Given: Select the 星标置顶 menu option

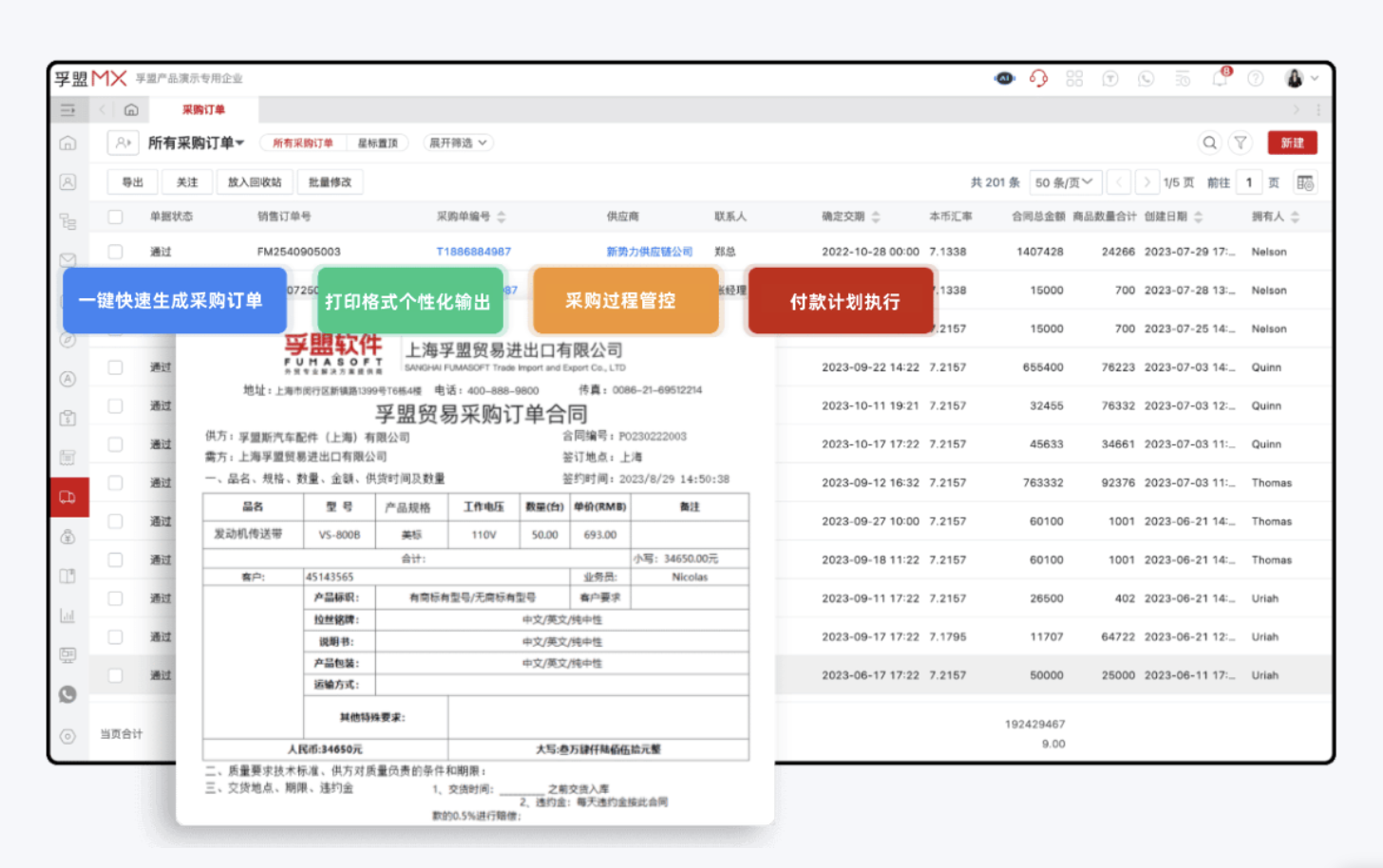Looking at the screenshot, I should [x=377, y=142].
